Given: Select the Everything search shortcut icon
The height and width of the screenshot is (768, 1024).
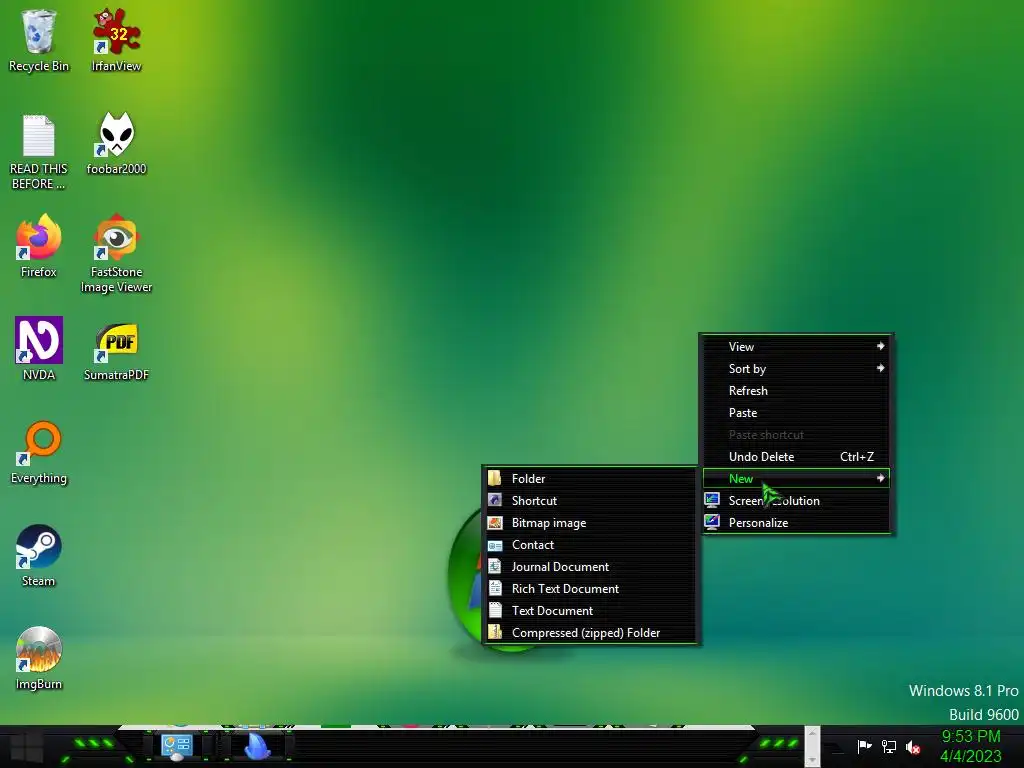Looking at the screenshot, I should coord(39,452).
